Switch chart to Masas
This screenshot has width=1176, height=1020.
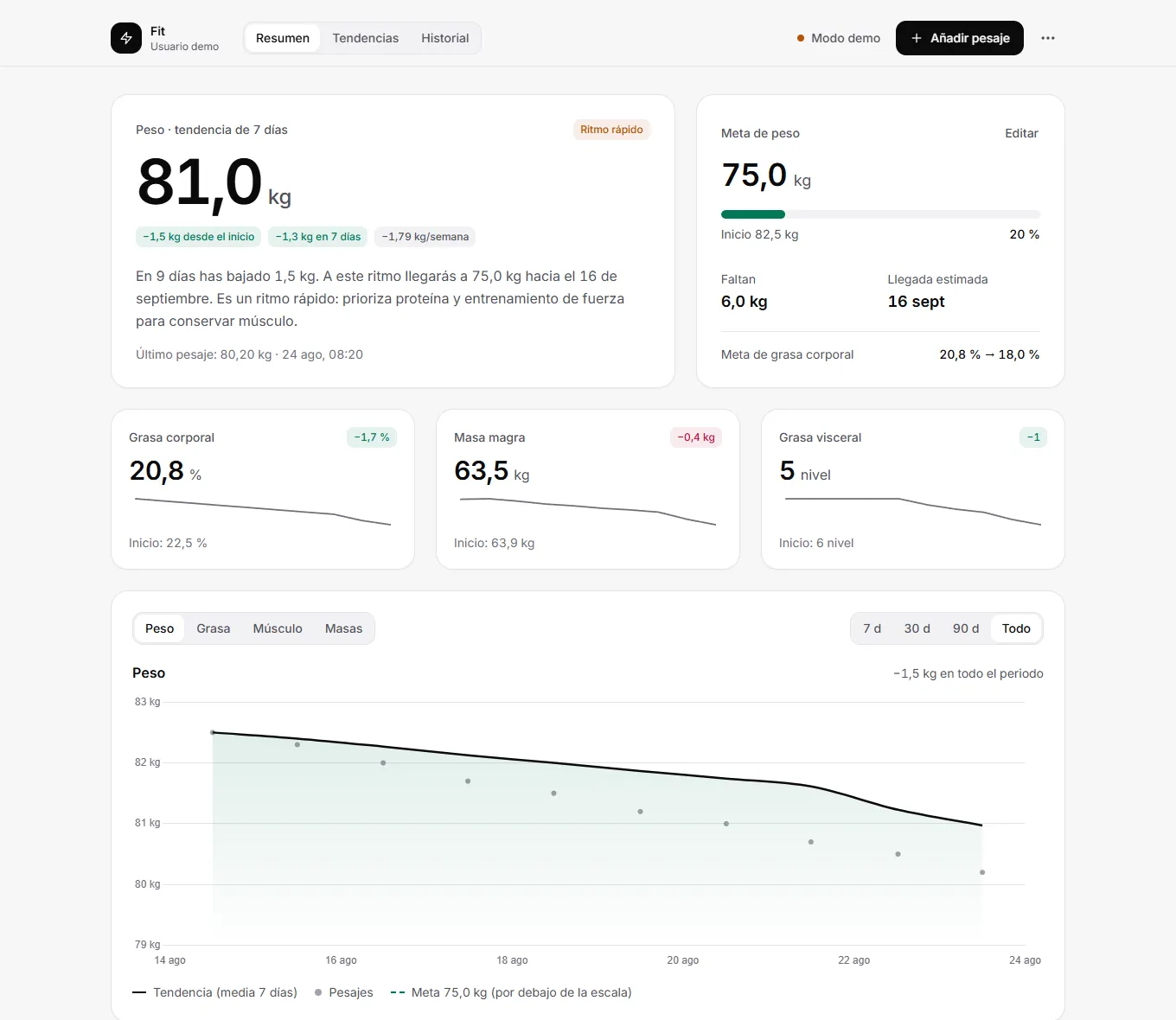pos(343,628)
